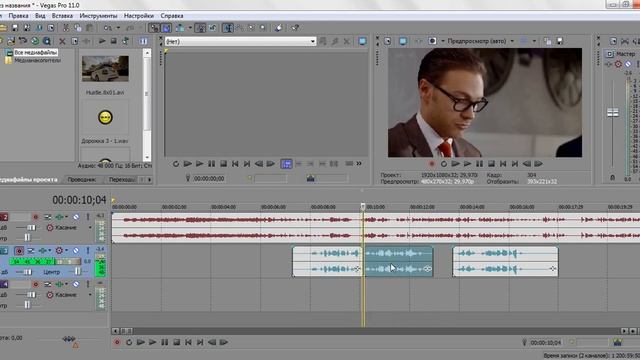This screenshot has height=360, width=640.
Task: Open the Вставка menu
Action: click(62, 16)
